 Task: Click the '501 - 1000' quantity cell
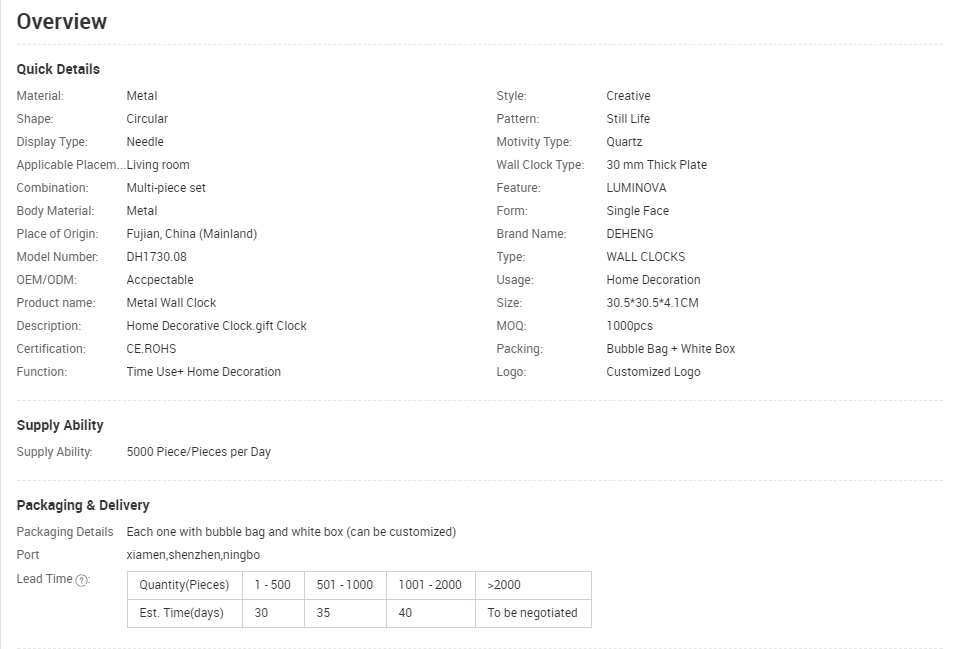pyautogui.click(x=346, y=585)
